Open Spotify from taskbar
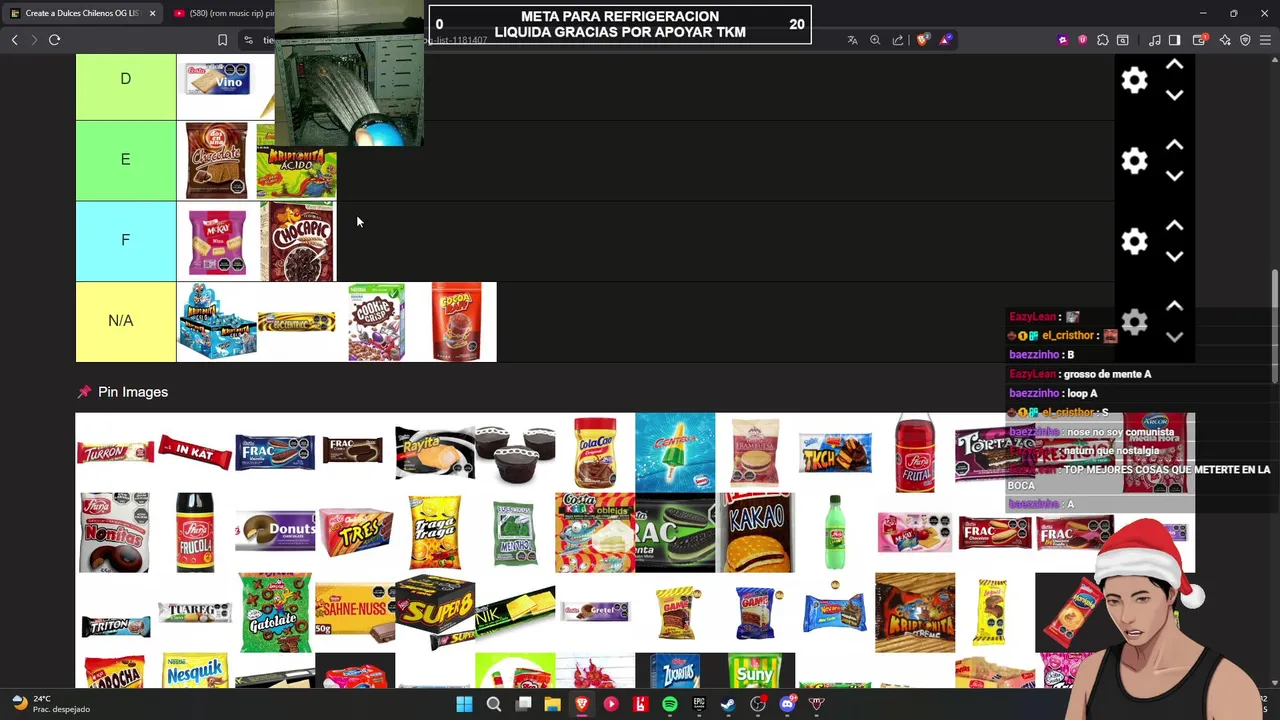The image size is (1280, 720). pos(670,704)
